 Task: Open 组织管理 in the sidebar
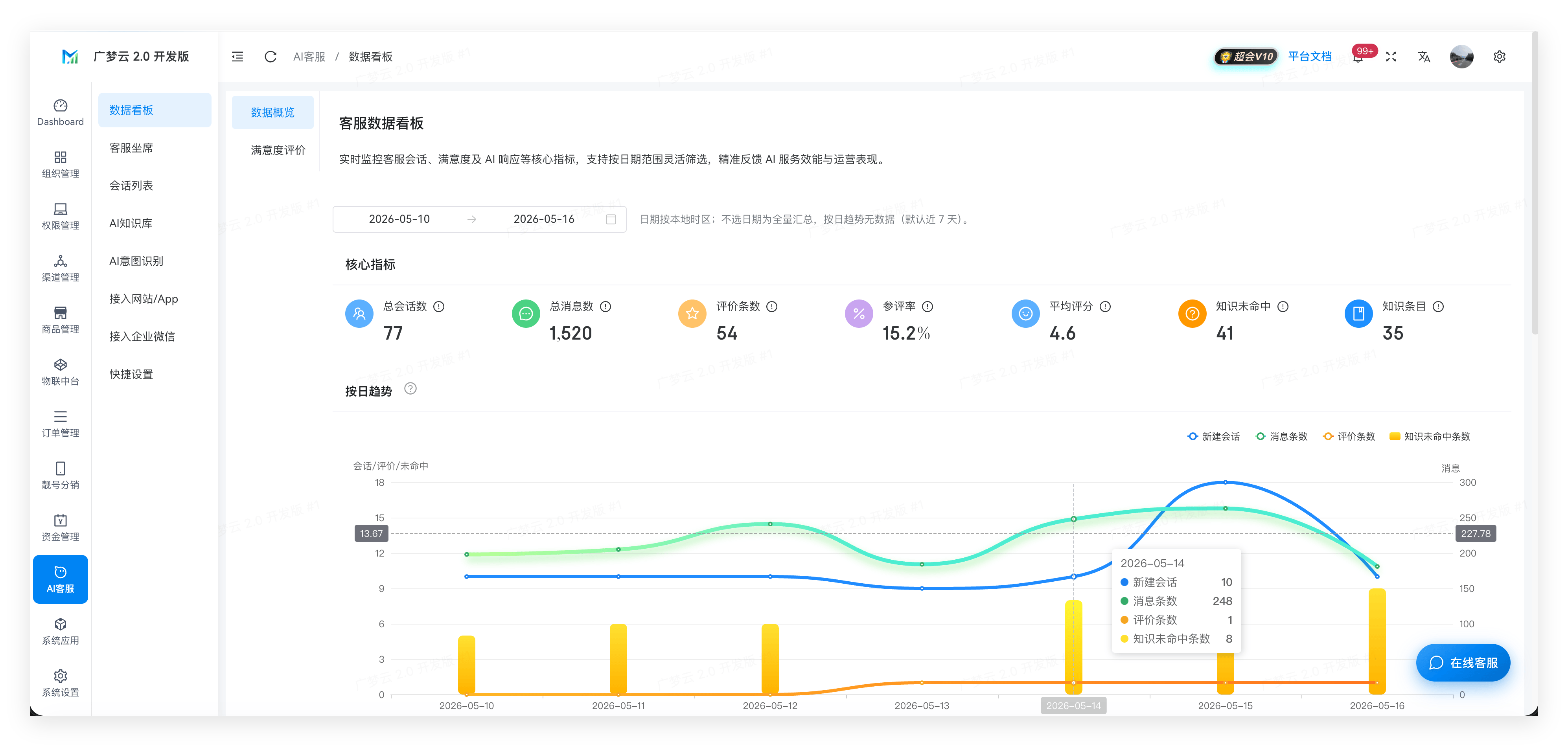click(x=60, y=164)
